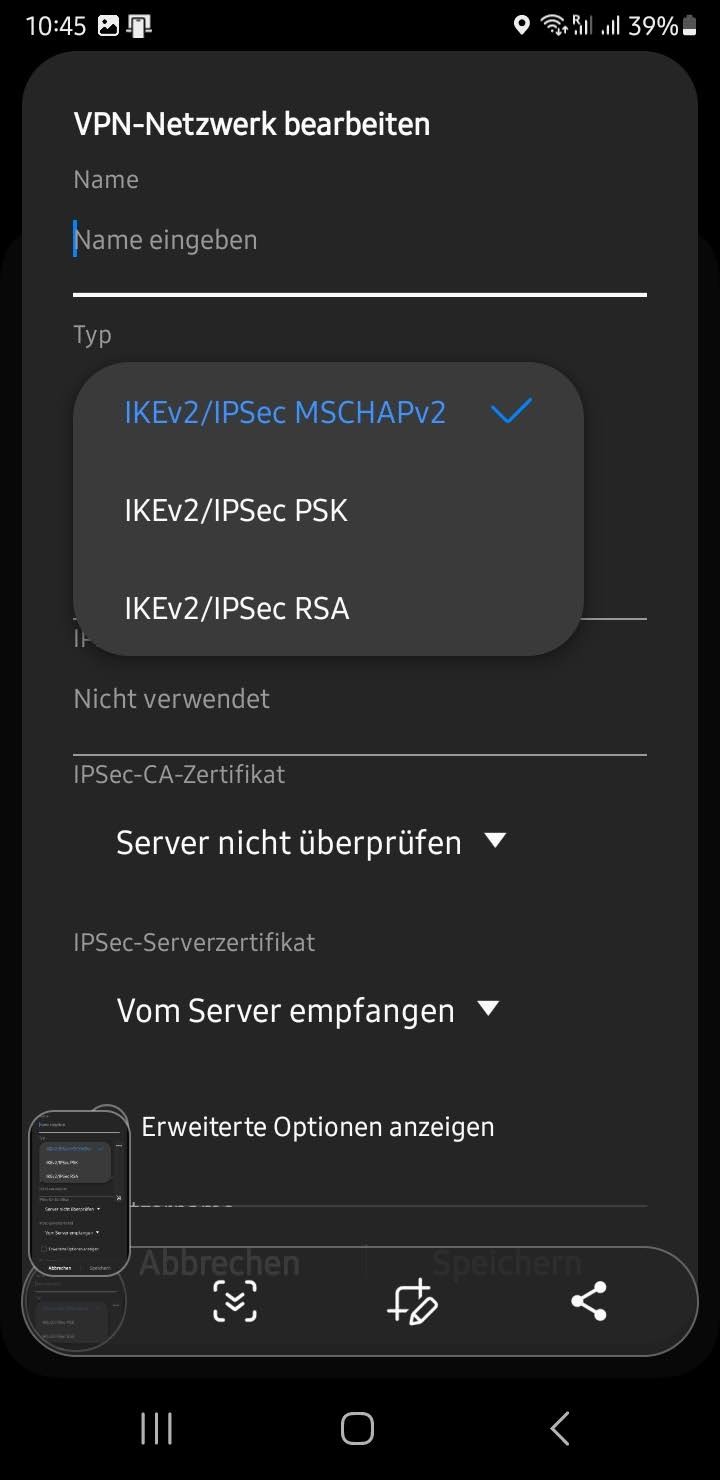The image size is (720, 1480).
Task: Focus the Name eingeben text field
Action: coord(359,240)
